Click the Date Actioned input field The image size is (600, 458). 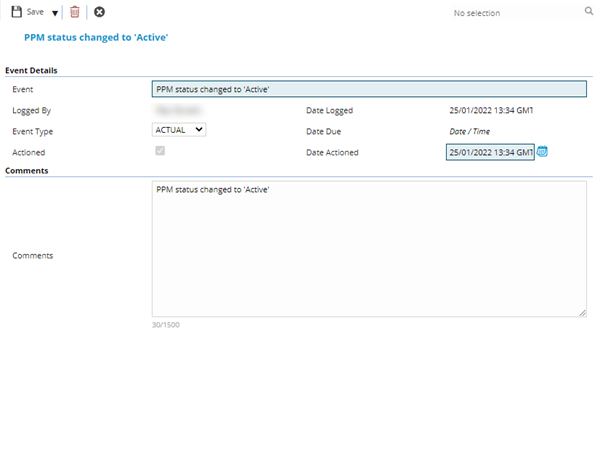tap(490, 152)
